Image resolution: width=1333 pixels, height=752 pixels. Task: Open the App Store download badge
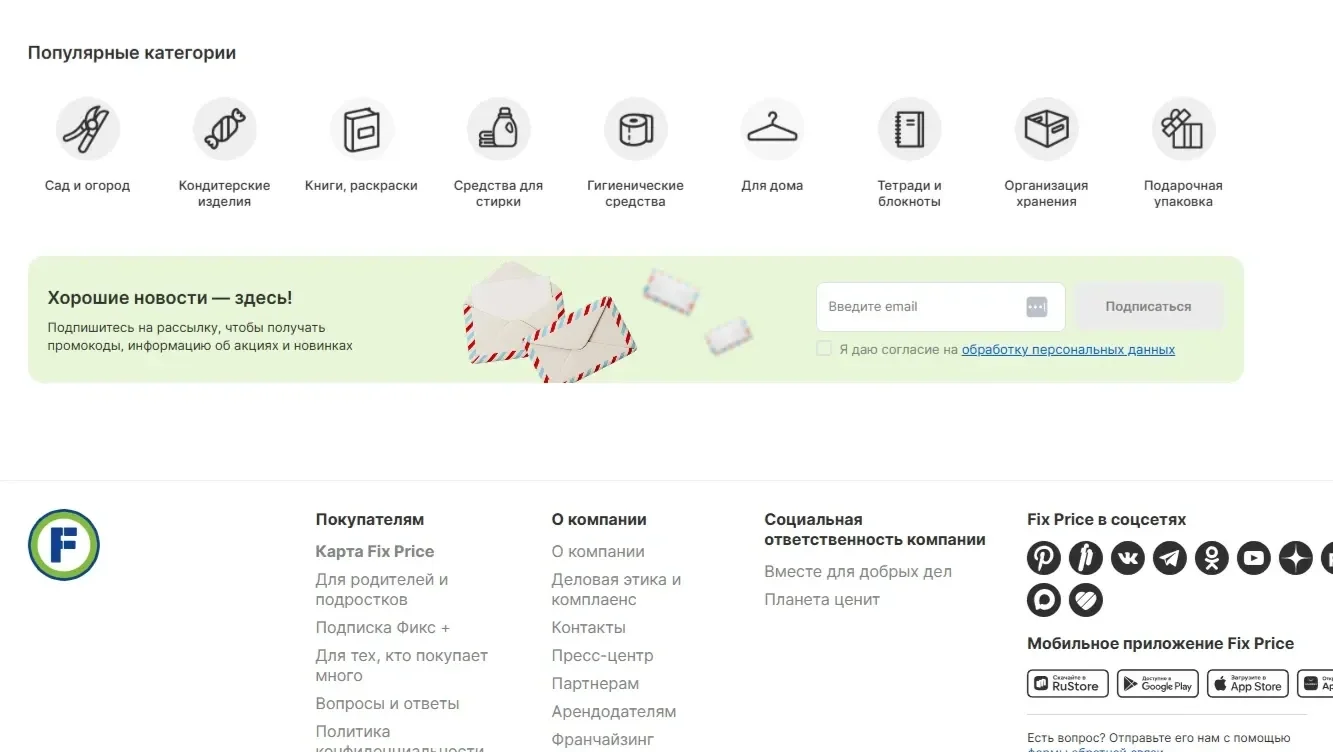click(1248, 684)
